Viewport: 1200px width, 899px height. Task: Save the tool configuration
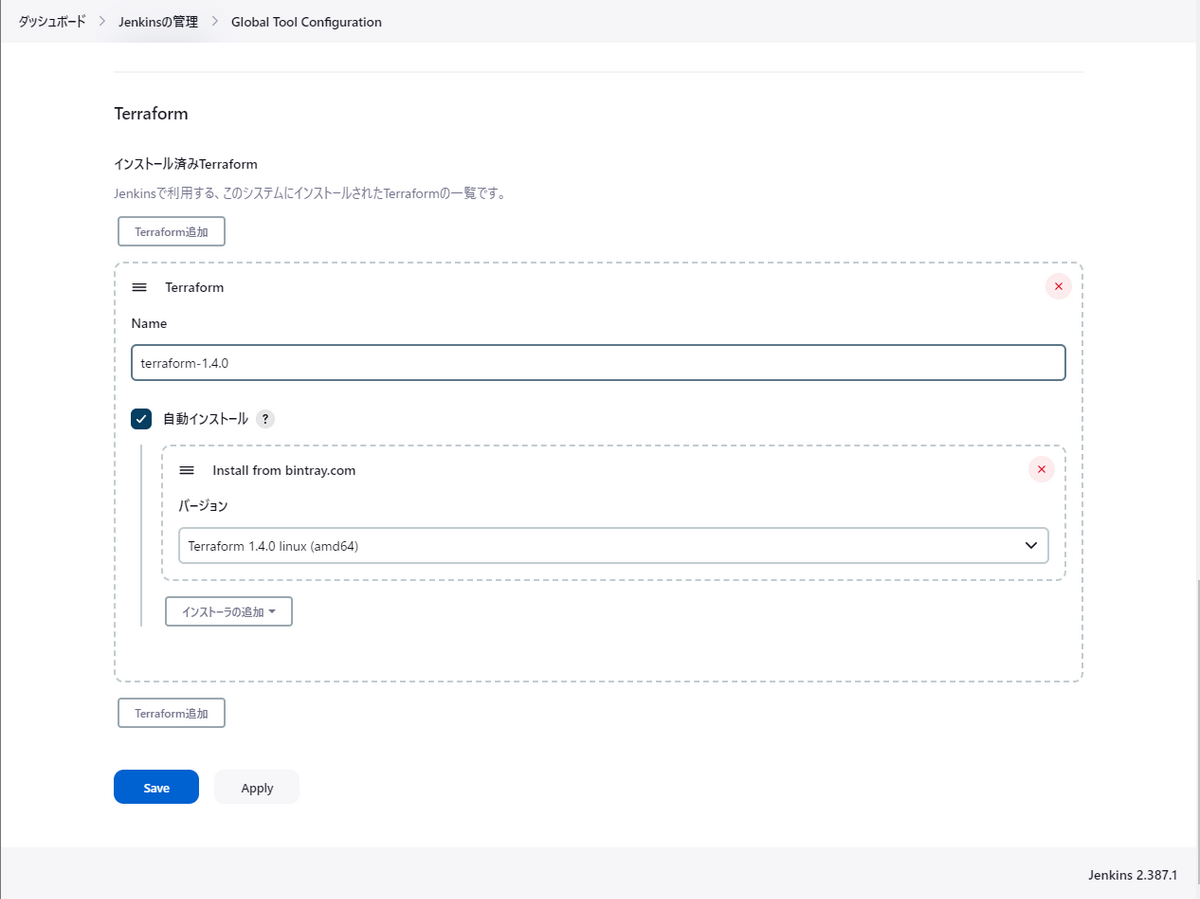156,787
